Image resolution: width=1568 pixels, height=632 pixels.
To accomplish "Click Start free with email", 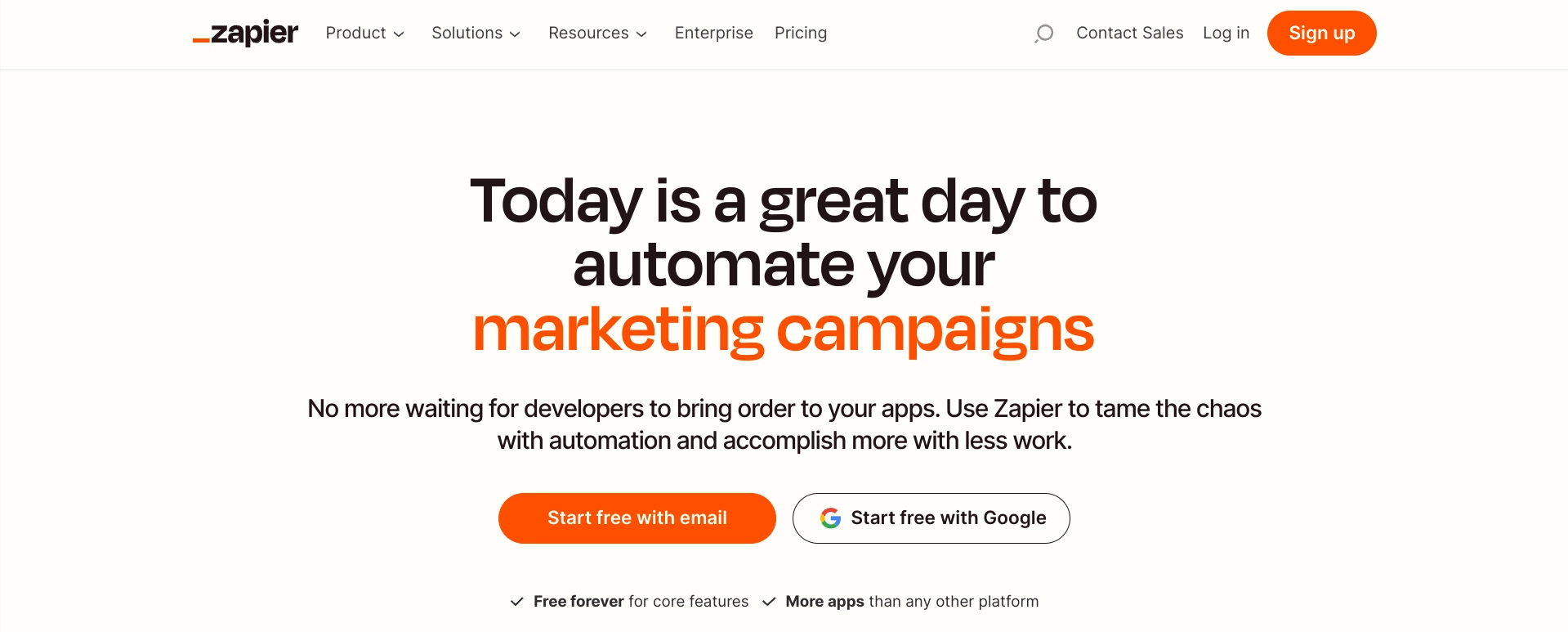I will click(637, 518).
